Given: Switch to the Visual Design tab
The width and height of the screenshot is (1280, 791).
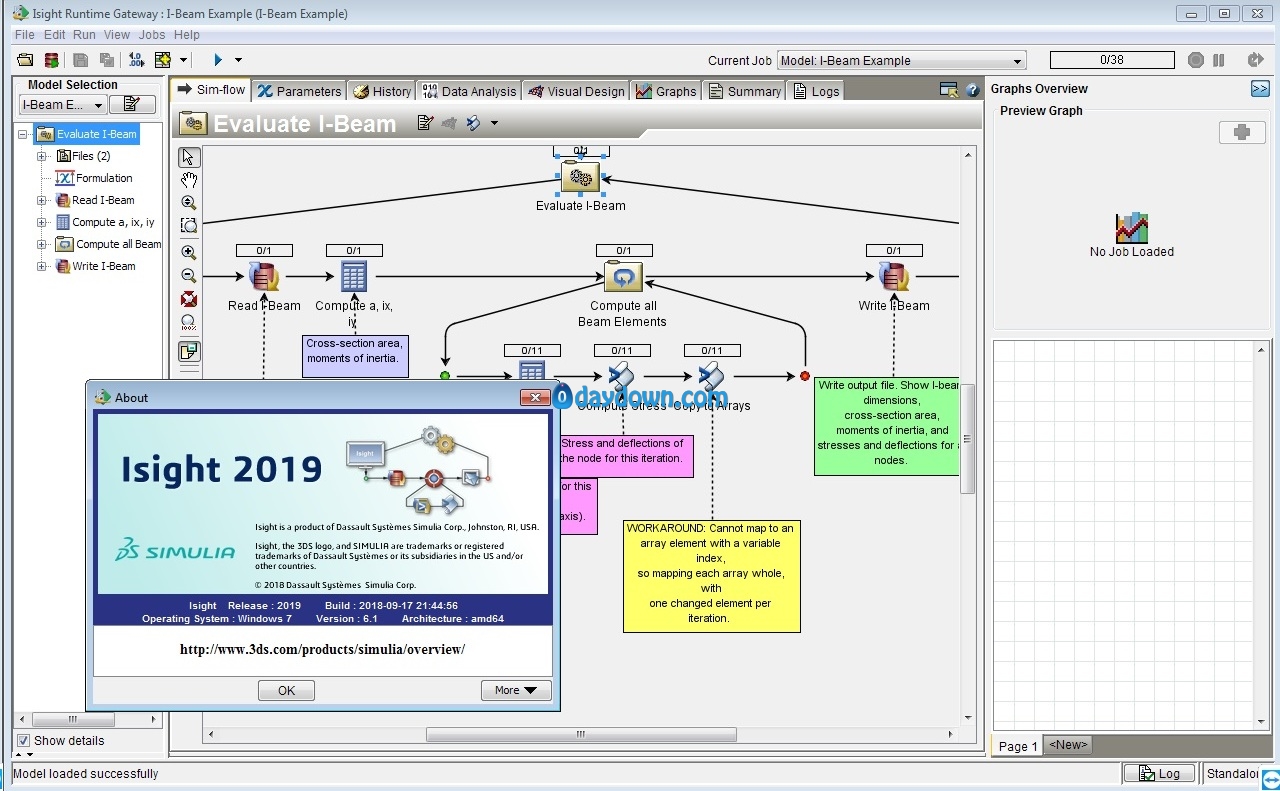Looking at the screenshot, I should (x=576, y=91).
